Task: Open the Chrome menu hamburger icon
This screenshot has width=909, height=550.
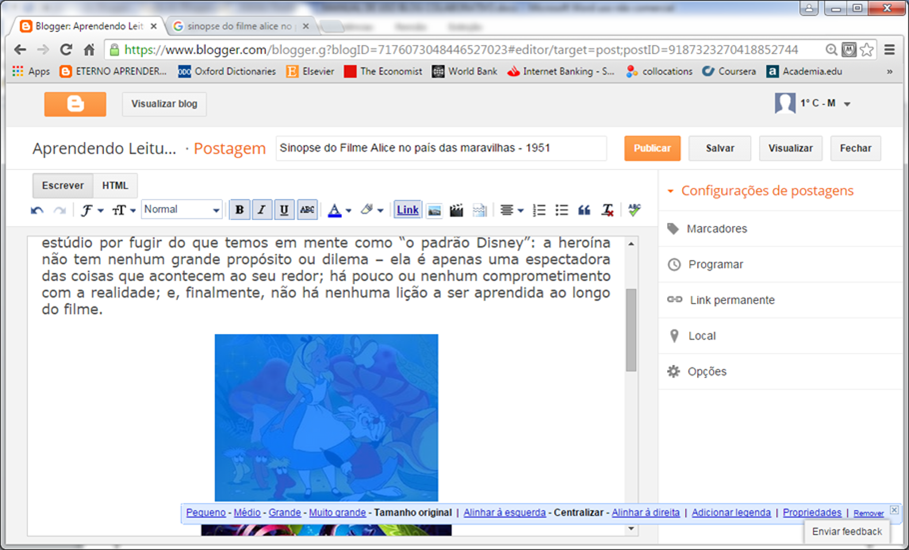Action: [x=890, y=50]
